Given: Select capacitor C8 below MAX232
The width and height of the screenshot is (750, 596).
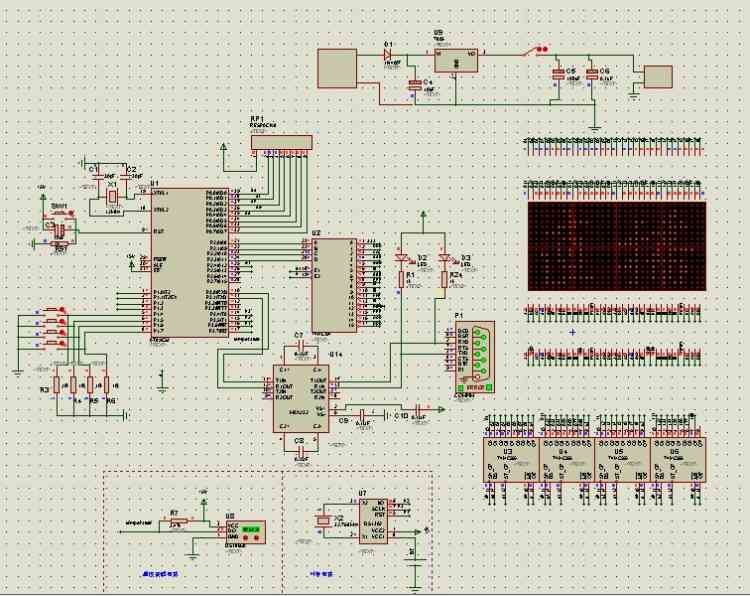Looking at the screenshot, I should click(x=301, y=451).
